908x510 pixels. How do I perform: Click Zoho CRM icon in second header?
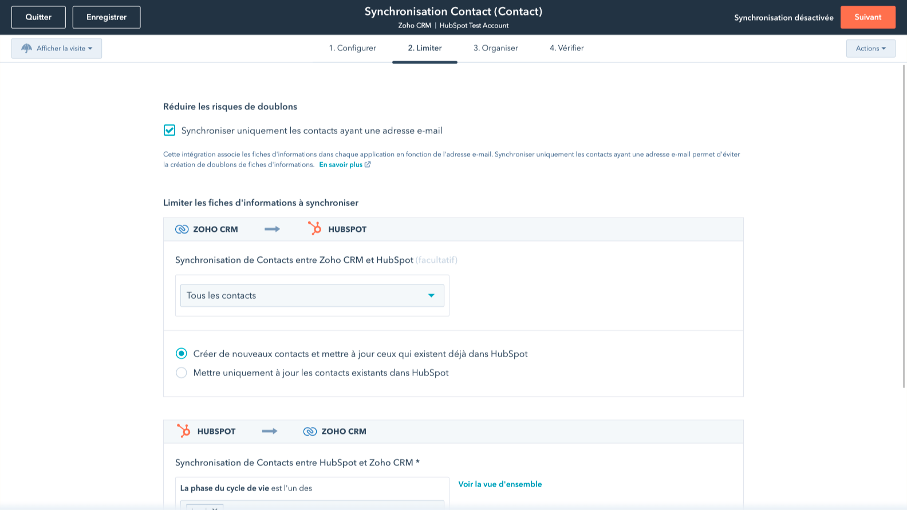coord(310,431)
